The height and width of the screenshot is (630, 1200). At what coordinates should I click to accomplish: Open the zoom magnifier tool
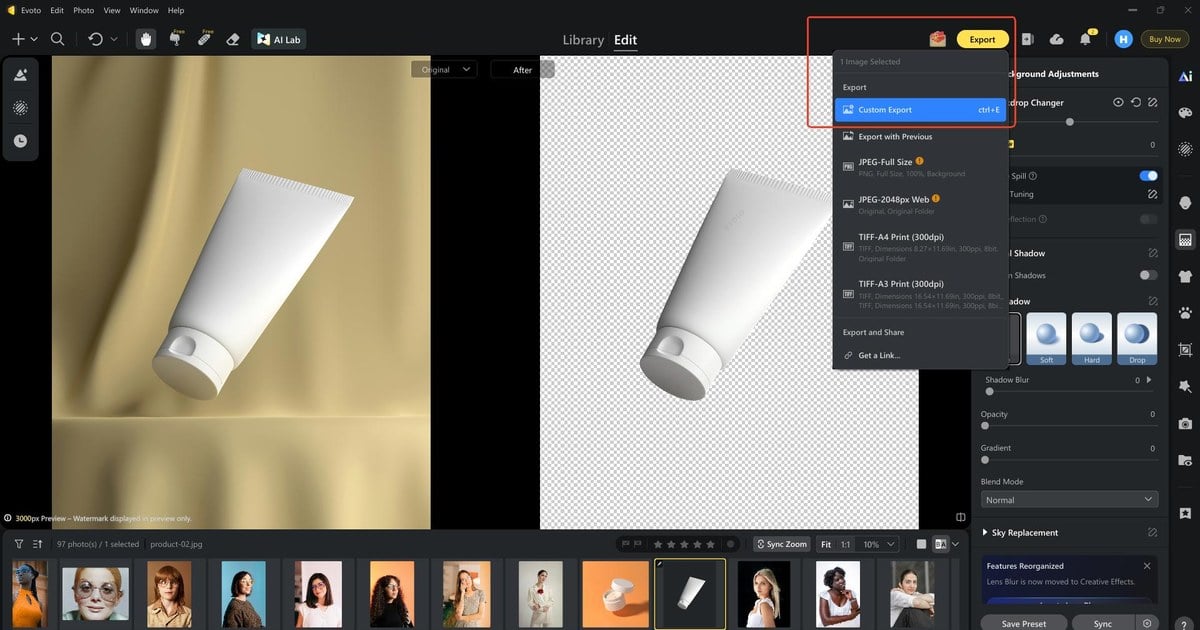pos(57,39)
